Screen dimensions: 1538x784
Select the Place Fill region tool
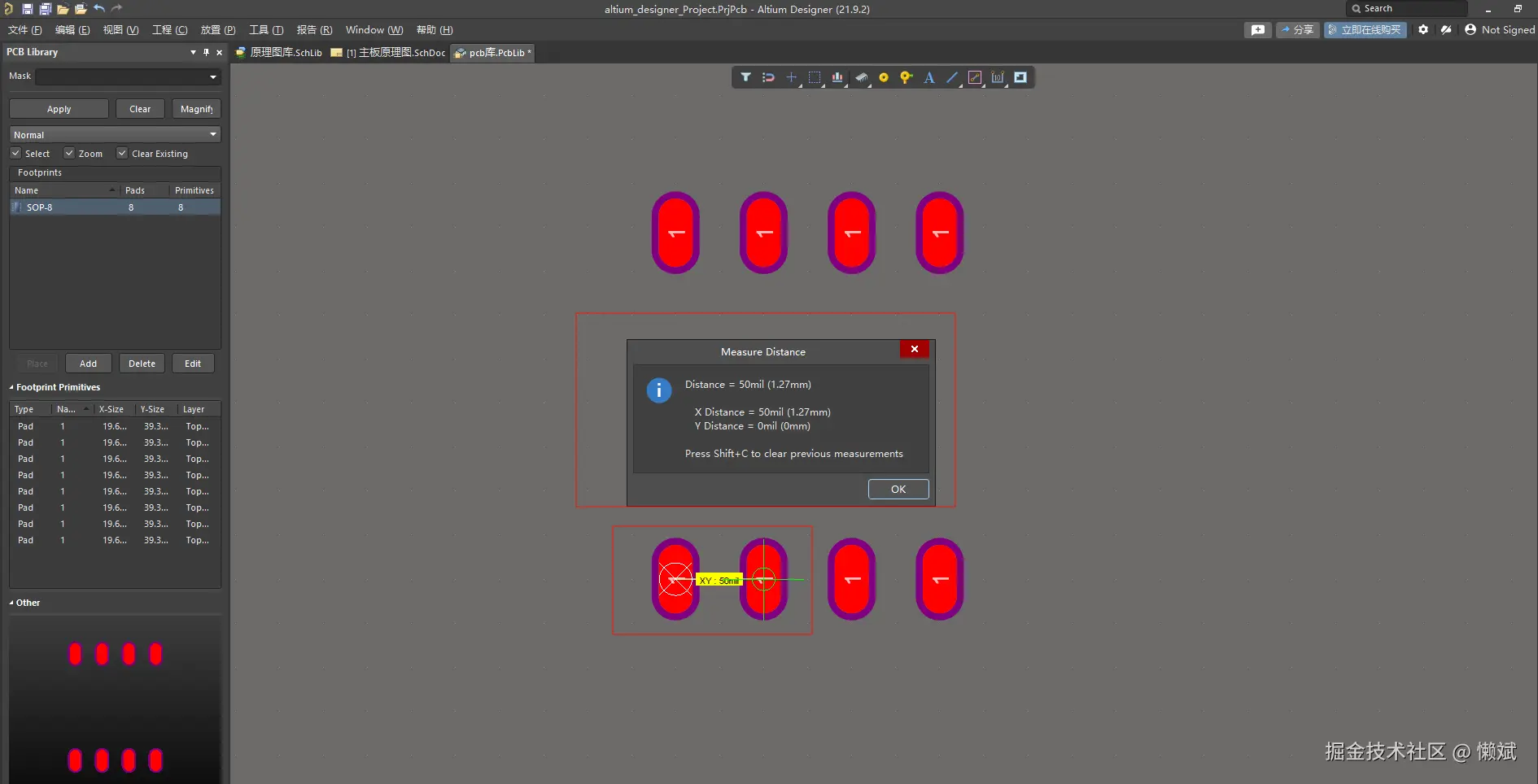click(1020, 77)
